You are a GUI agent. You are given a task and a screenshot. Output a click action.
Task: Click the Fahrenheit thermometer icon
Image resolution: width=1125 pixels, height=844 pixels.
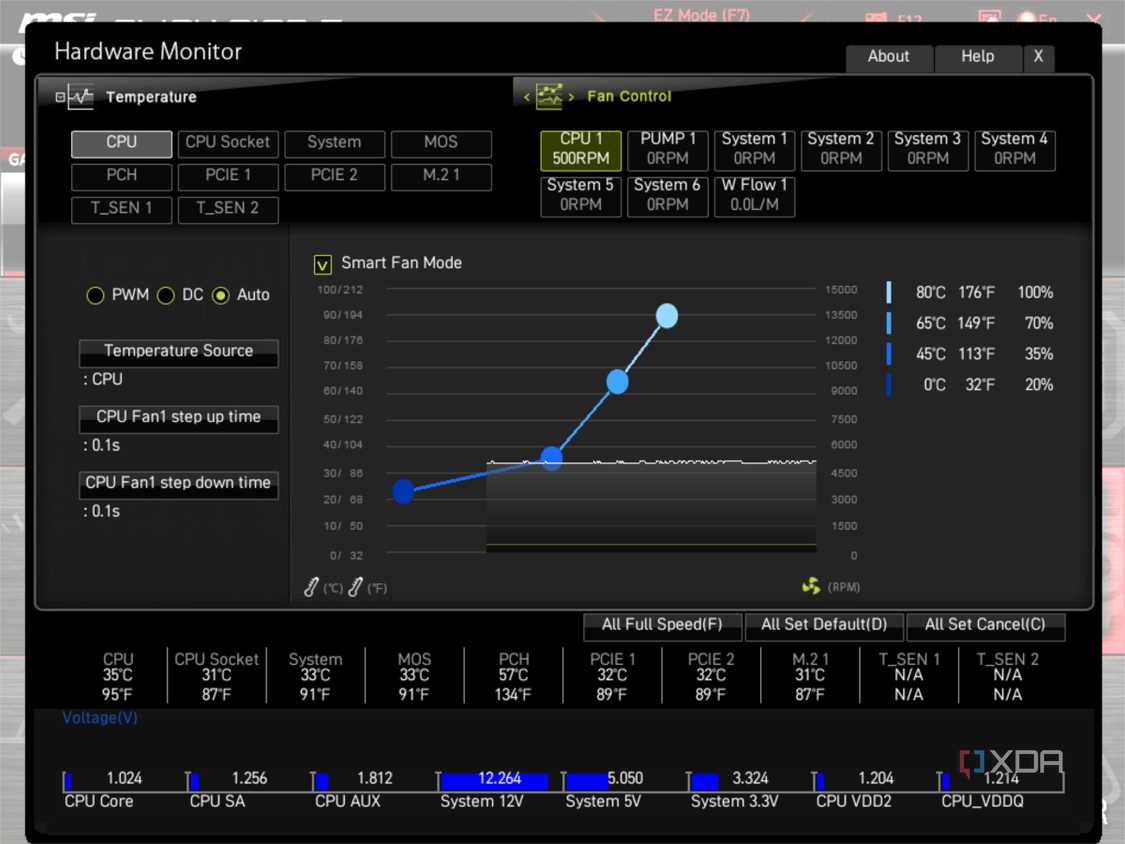pos(355,587)
